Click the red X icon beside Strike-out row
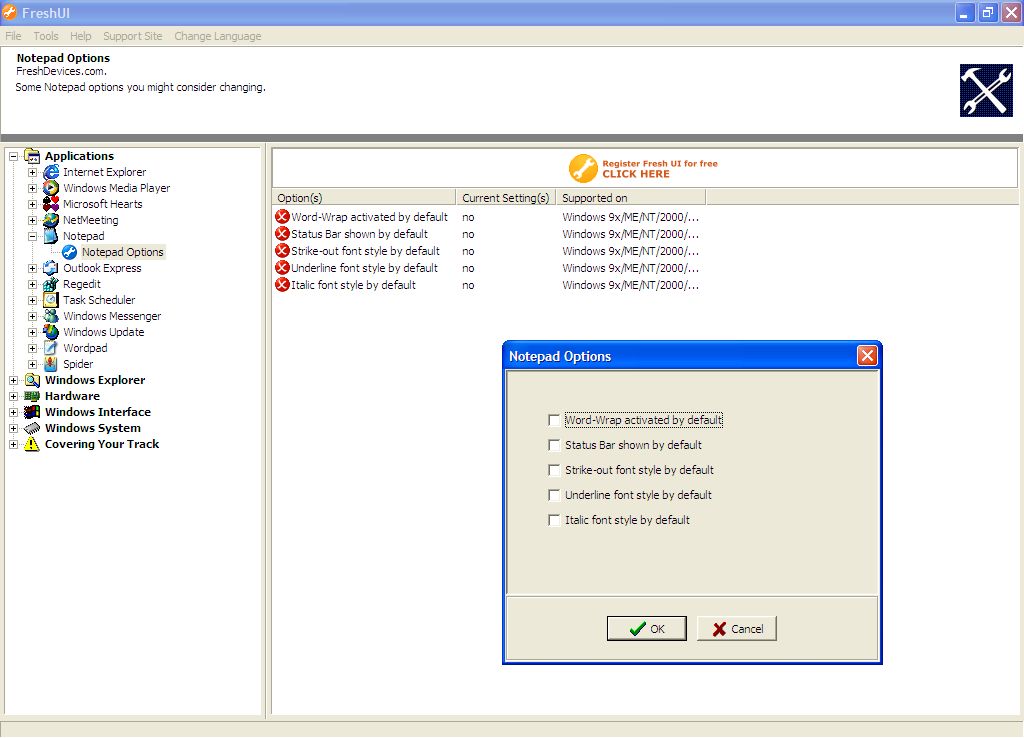This screenshot has height=738, width=1024. (282, 251)
